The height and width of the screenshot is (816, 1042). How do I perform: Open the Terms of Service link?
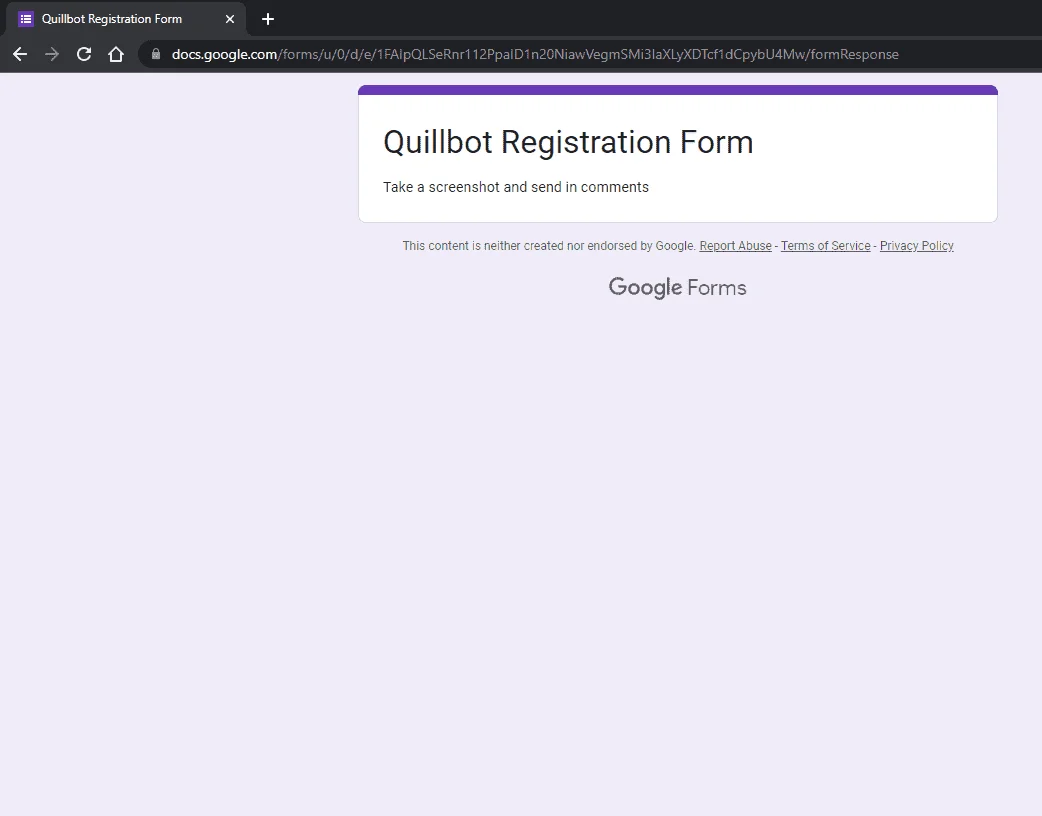(825, 246)
